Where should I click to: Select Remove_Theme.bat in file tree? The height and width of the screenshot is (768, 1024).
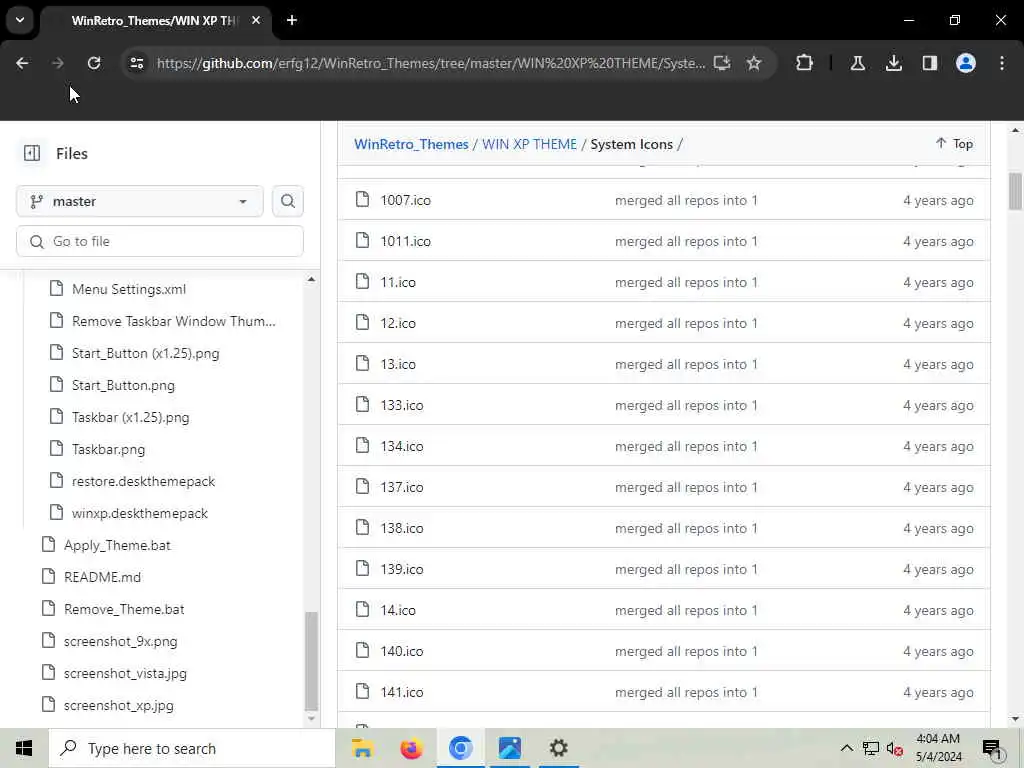point(124,609)
